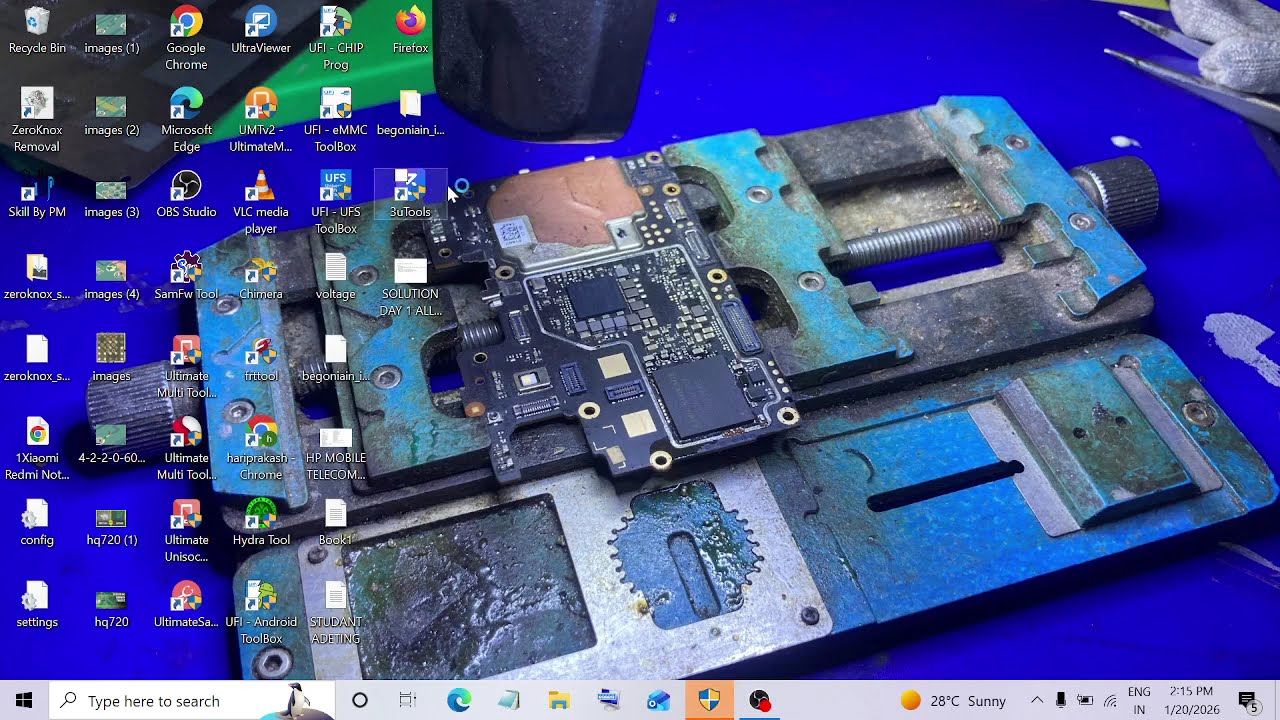Open the UltraViewer desktop shortcut
1280x720 pixels.
click(261, 30)
